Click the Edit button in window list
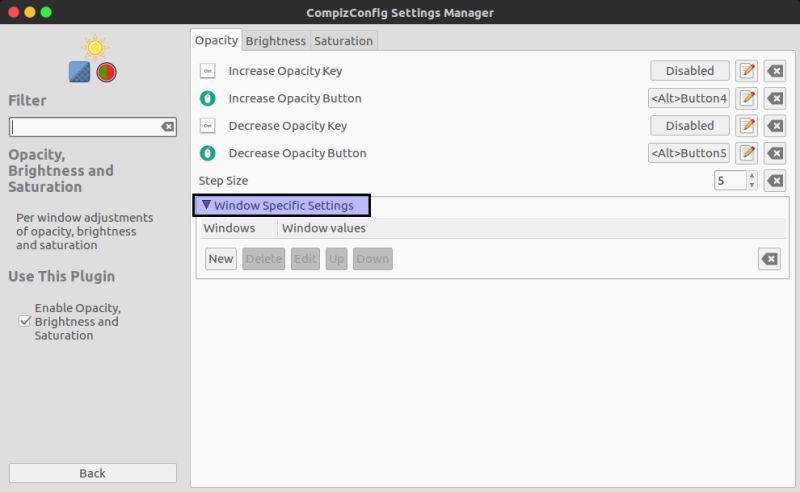The image size is (800, 492). coord(305,259)
